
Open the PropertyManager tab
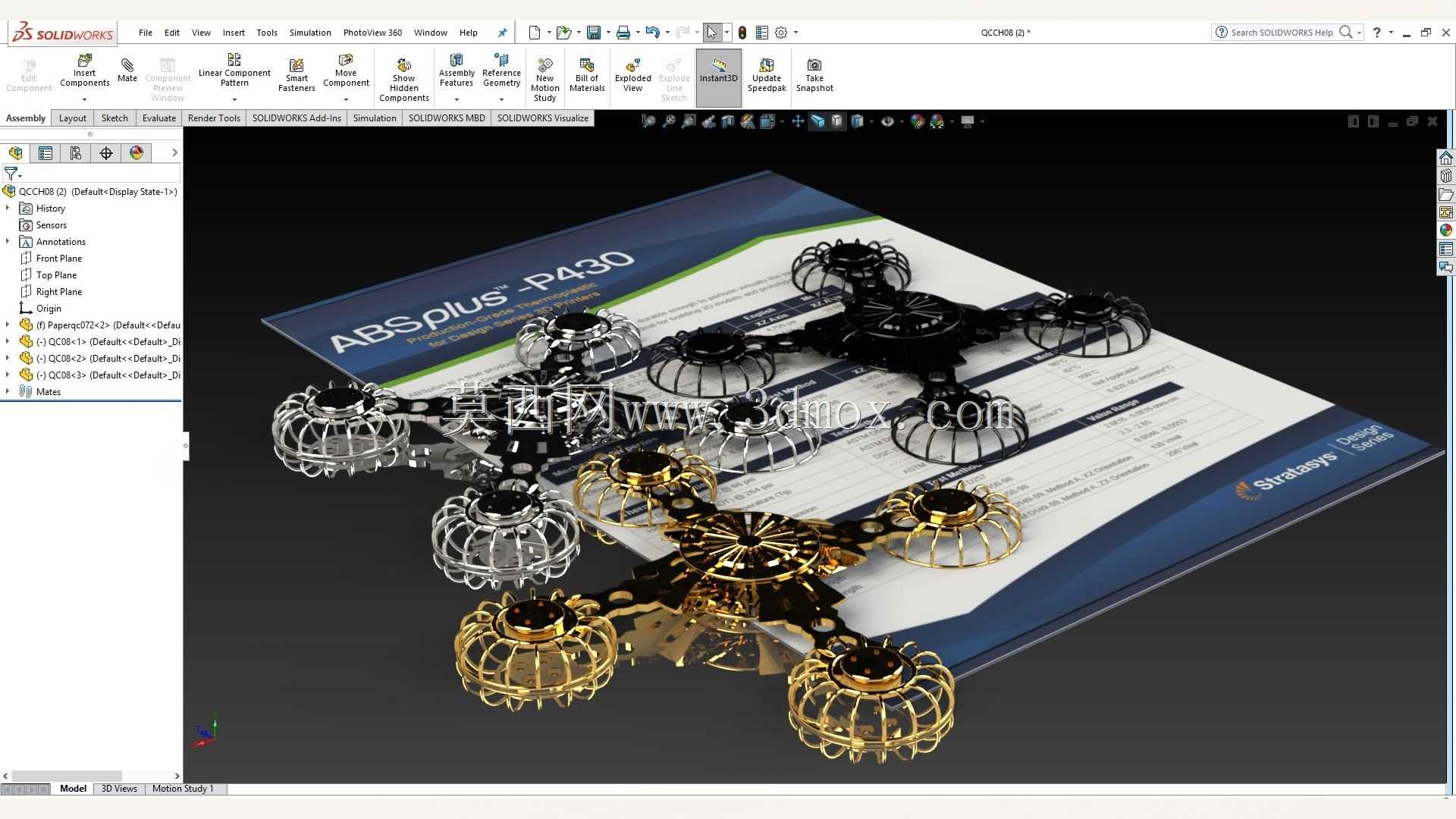[x=45, y=153]
